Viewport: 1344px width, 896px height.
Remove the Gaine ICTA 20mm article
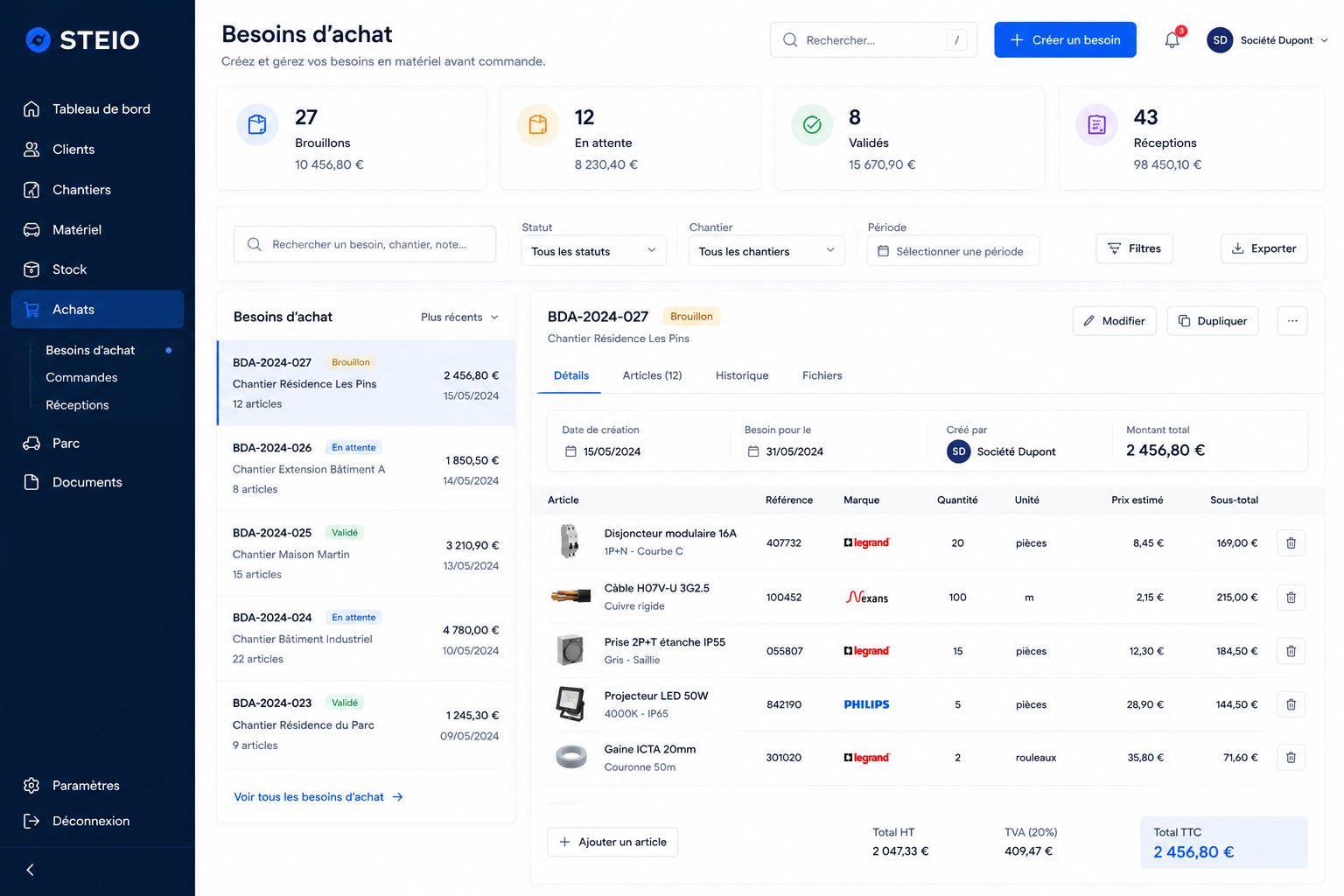click(1291, 758)
